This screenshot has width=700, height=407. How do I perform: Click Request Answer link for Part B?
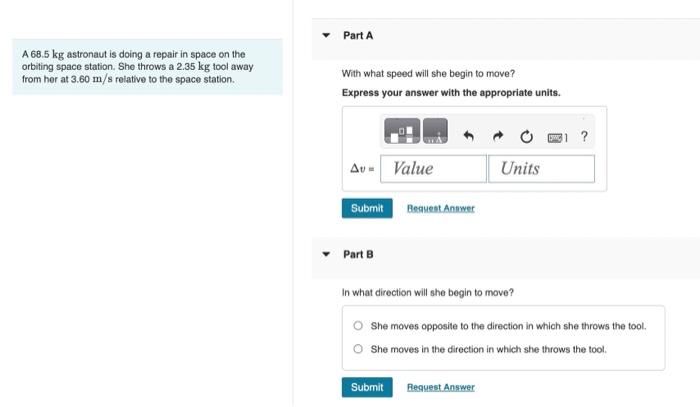point(441,387)
